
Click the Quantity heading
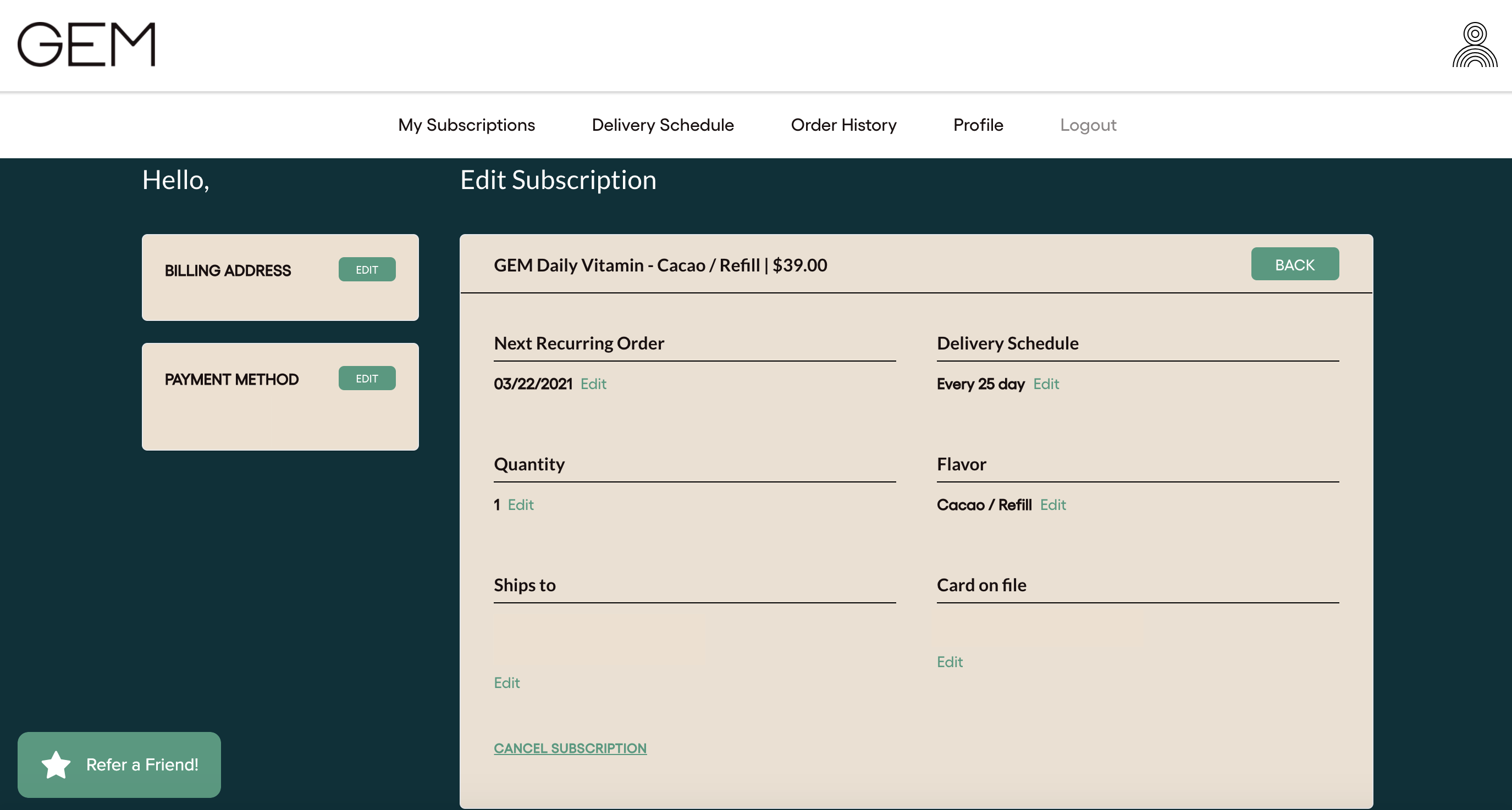(x=529, y=464)
